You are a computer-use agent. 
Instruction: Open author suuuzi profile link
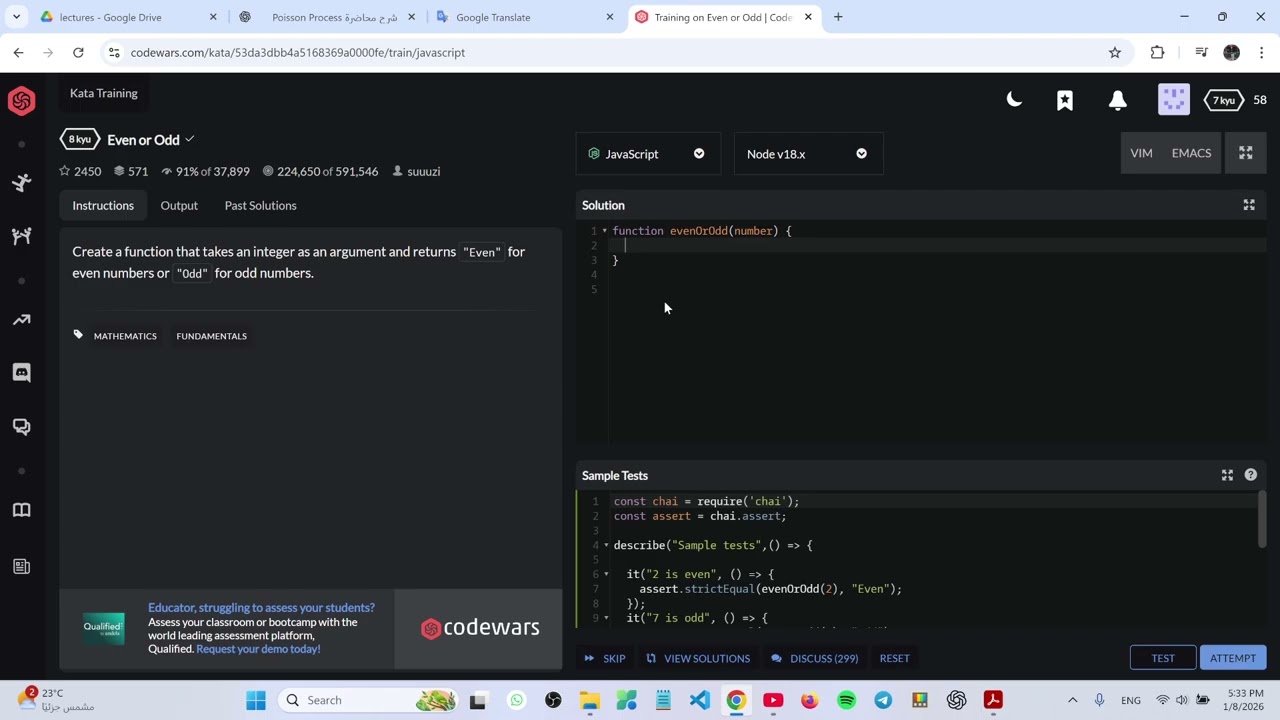(423, 171)
